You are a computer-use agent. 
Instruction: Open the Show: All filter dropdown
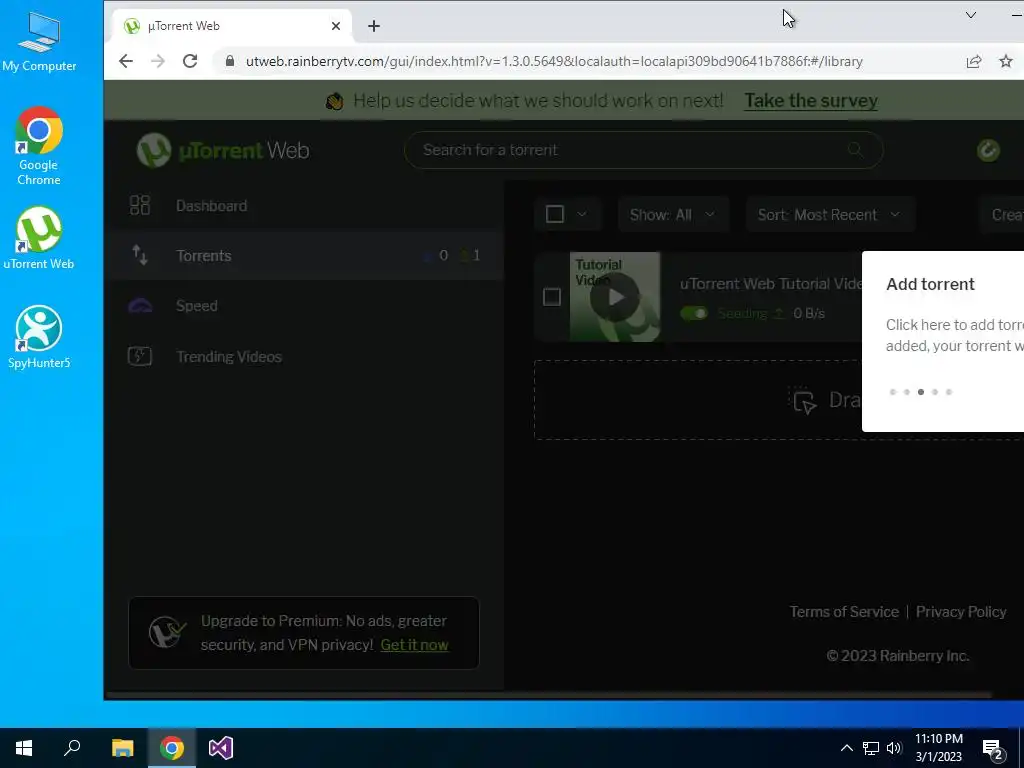point(673,215)
